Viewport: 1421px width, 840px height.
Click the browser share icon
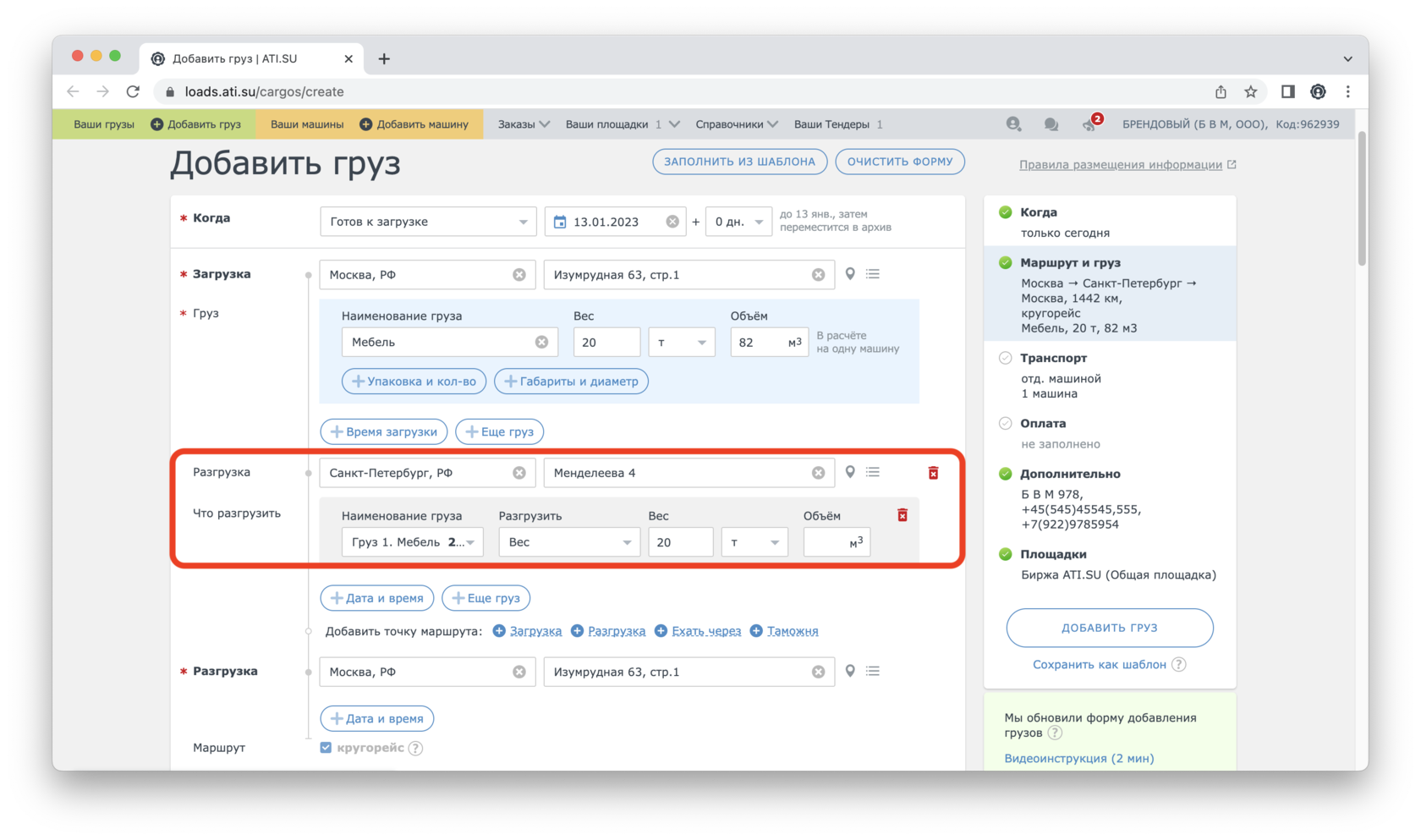click(x=1221, y=91)
